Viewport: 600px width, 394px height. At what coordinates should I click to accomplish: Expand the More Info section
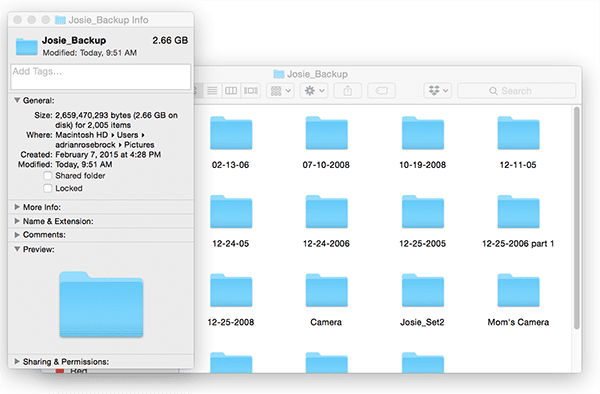pyautogui.click(x=17, y=207)
